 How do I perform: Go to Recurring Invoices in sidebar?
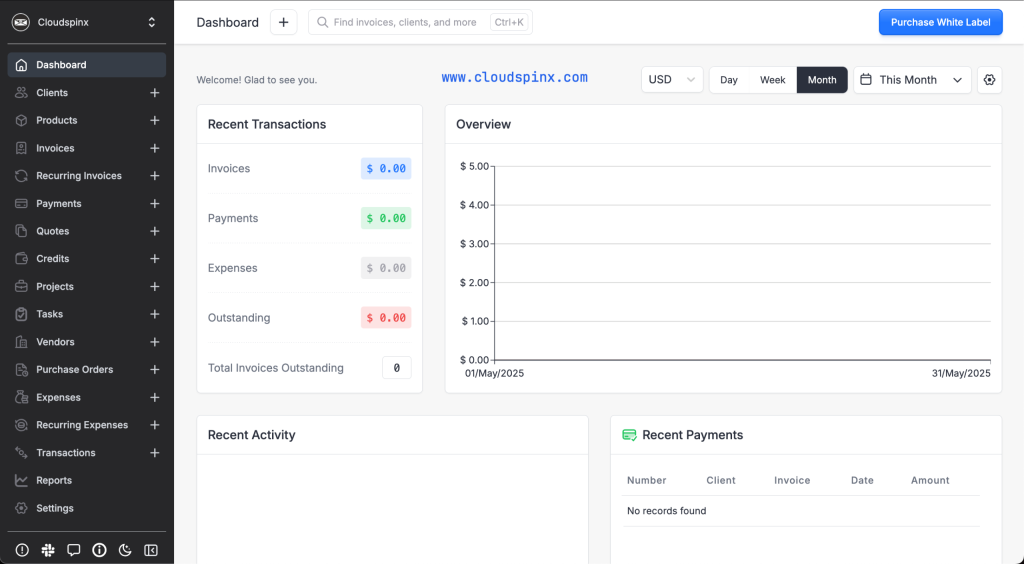click(79, 176)
